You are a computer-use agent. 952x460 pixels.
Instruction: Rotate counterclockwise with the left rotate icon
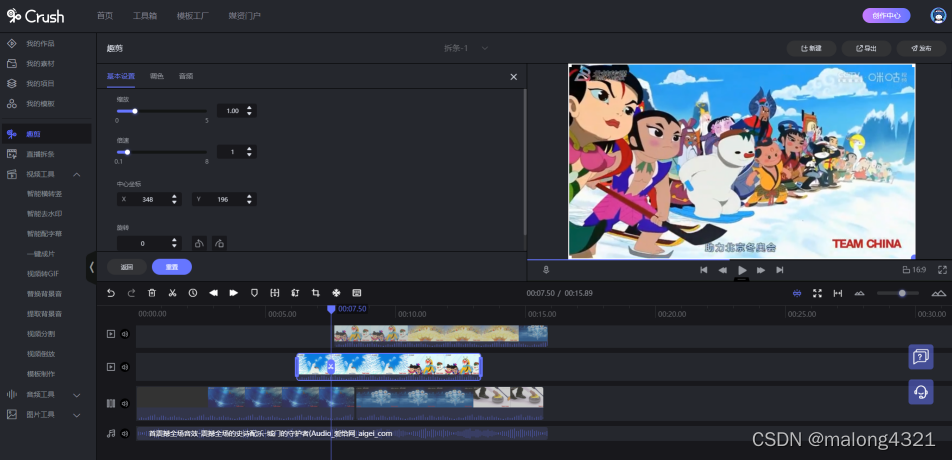(199, 243)
